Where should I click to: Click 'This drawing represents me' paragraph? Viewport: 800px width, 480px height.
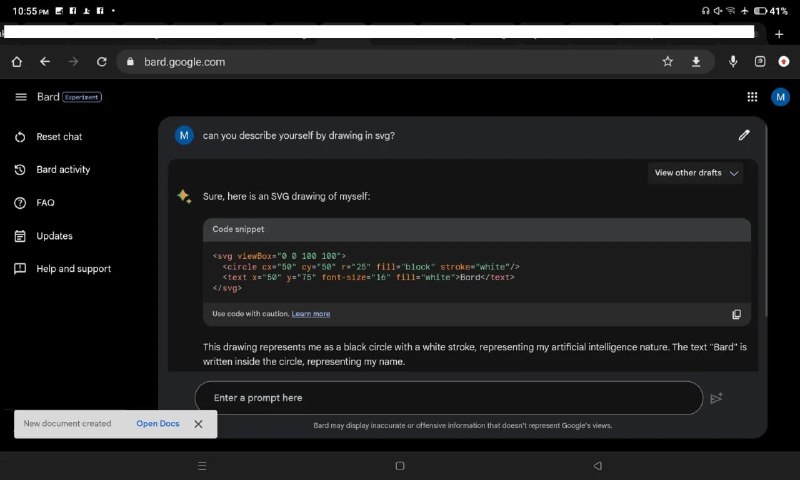click(x=474, y=354)
